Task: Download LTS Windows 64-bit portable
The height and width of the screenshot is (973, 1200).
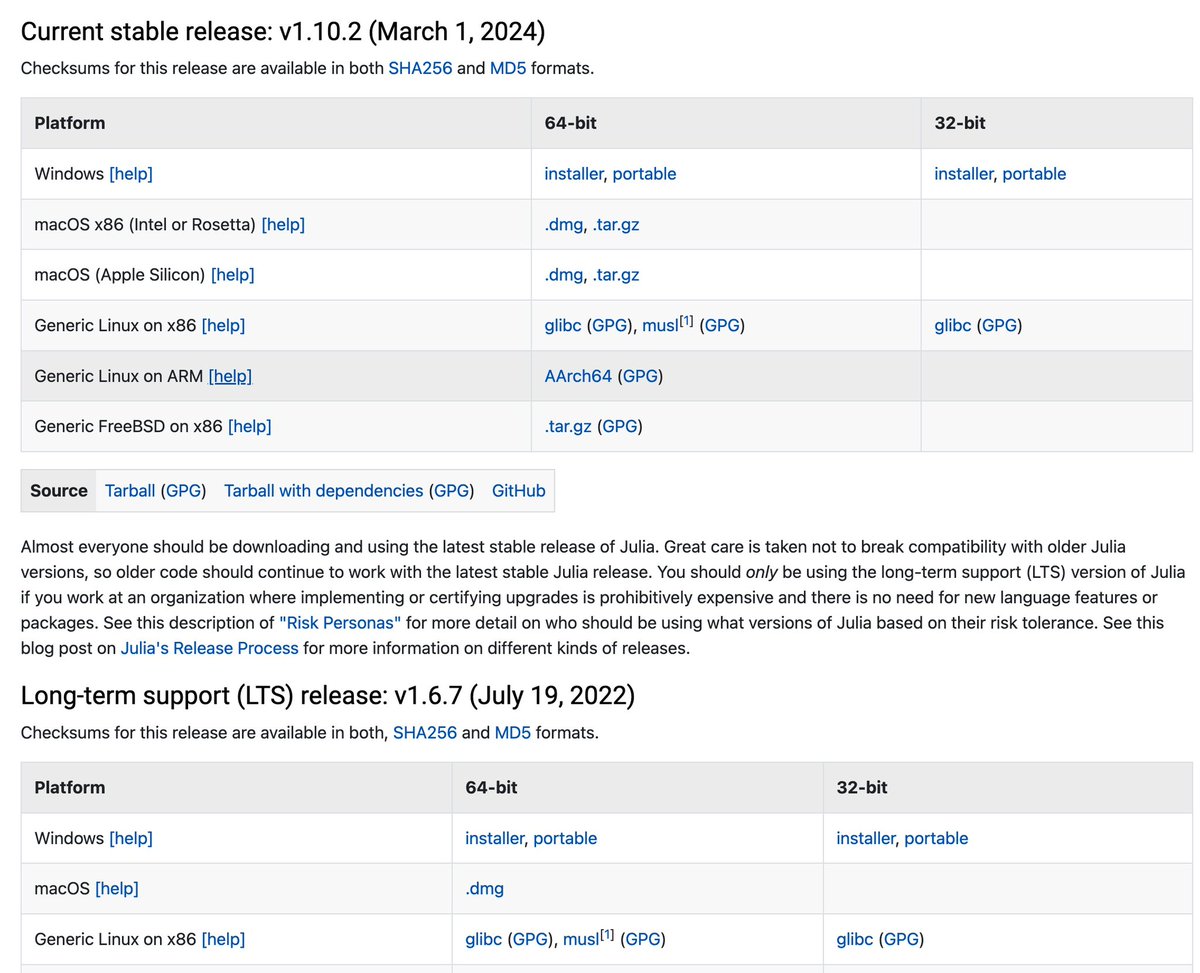Action: (565, 838)
